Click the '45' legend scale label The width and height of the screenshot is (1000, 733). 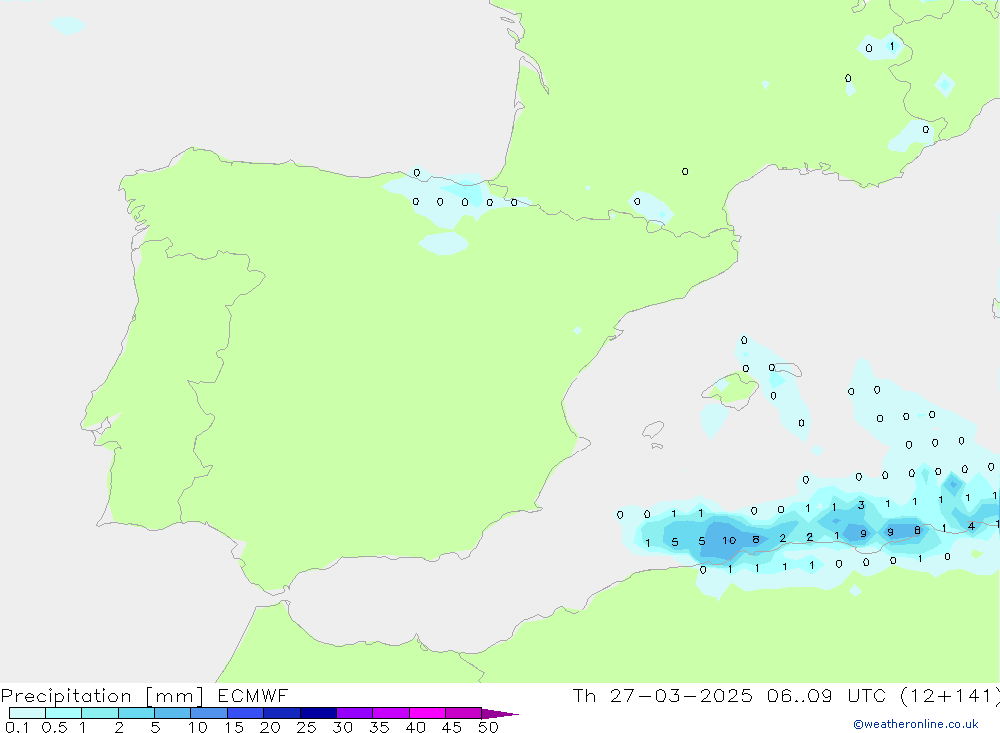click(x=452, y=727)
